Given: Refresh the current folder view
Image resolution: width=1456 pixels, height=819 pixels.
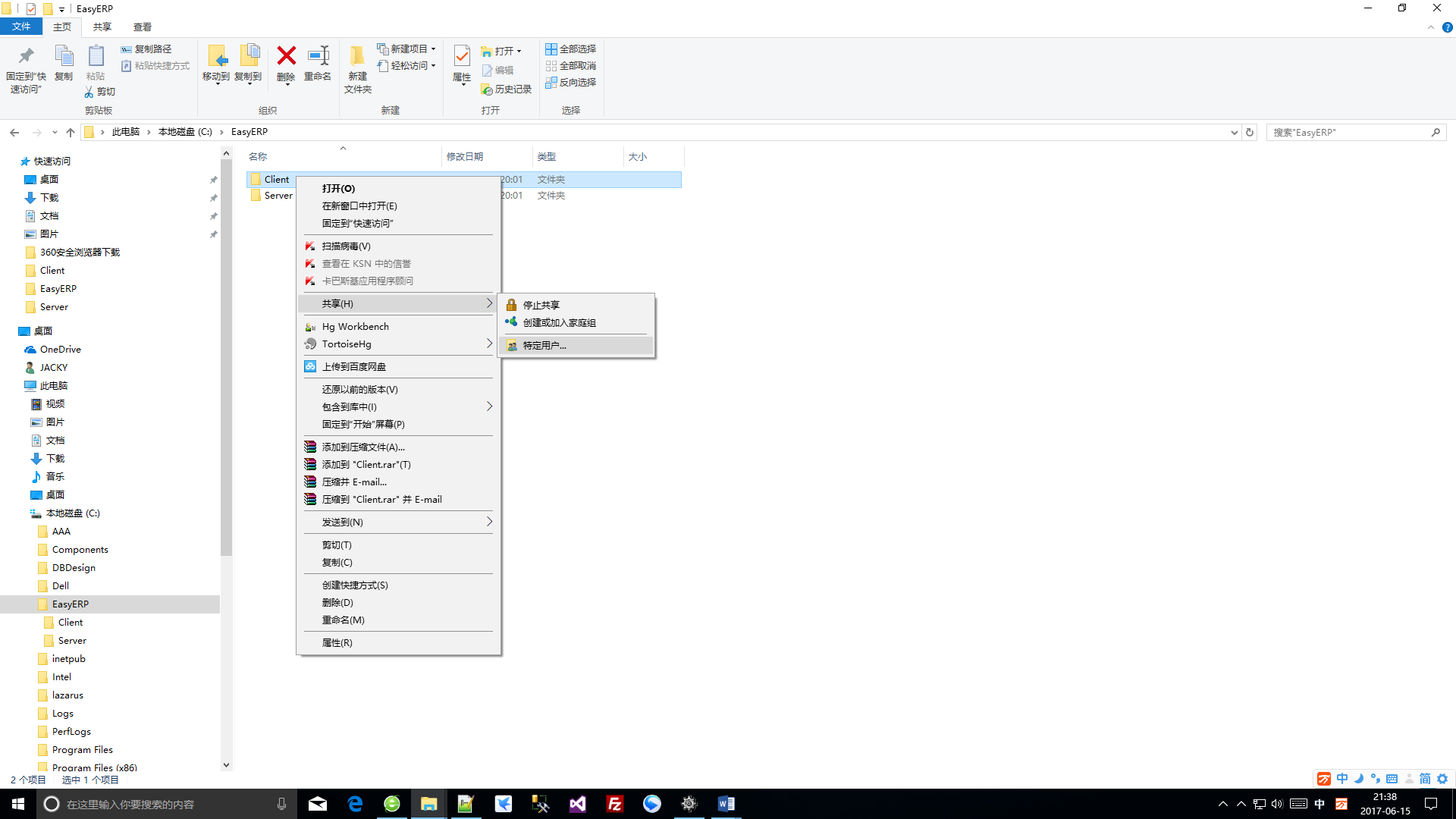Looking at the screenshot, I should pyautogui.click(x=1250, y=132).
